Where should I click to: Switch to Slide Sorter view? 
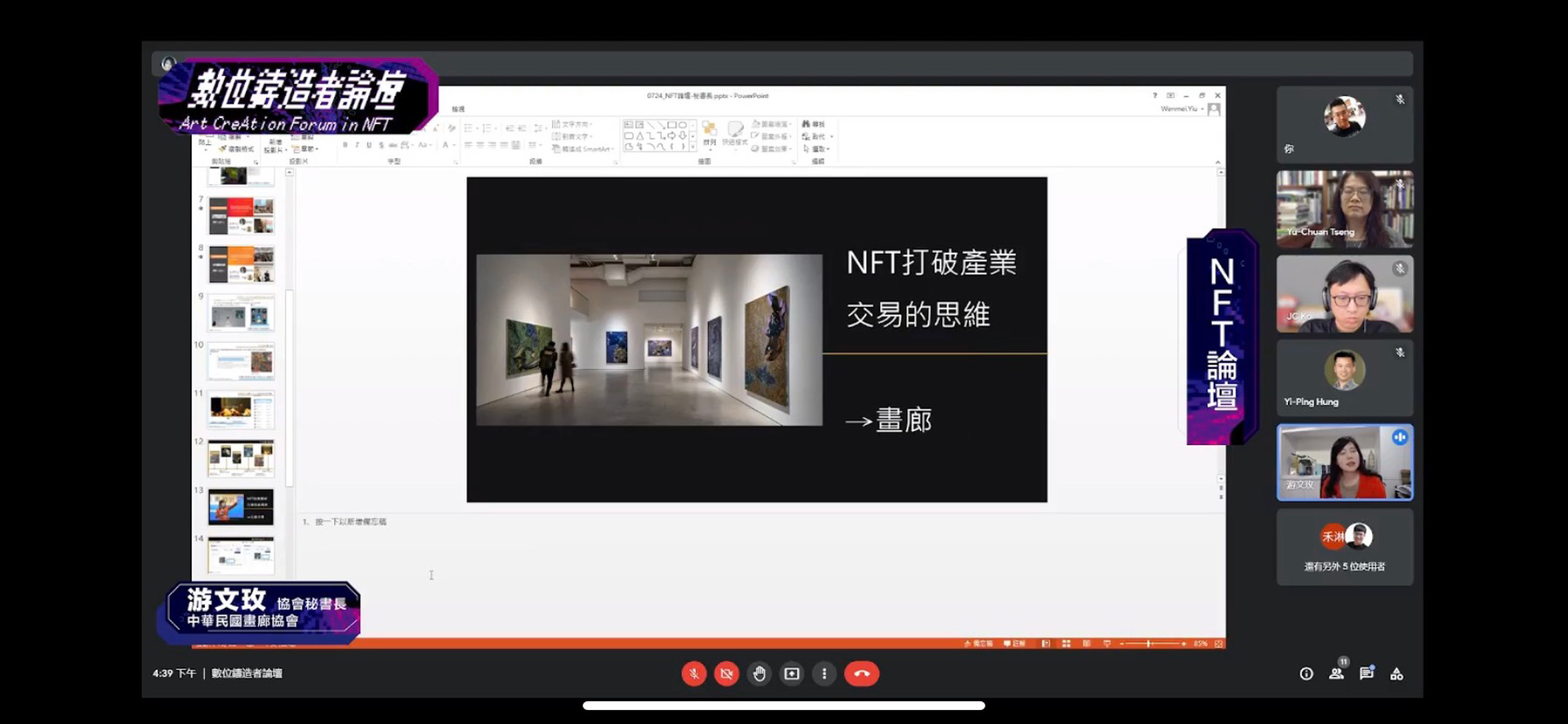point(1066,643)
